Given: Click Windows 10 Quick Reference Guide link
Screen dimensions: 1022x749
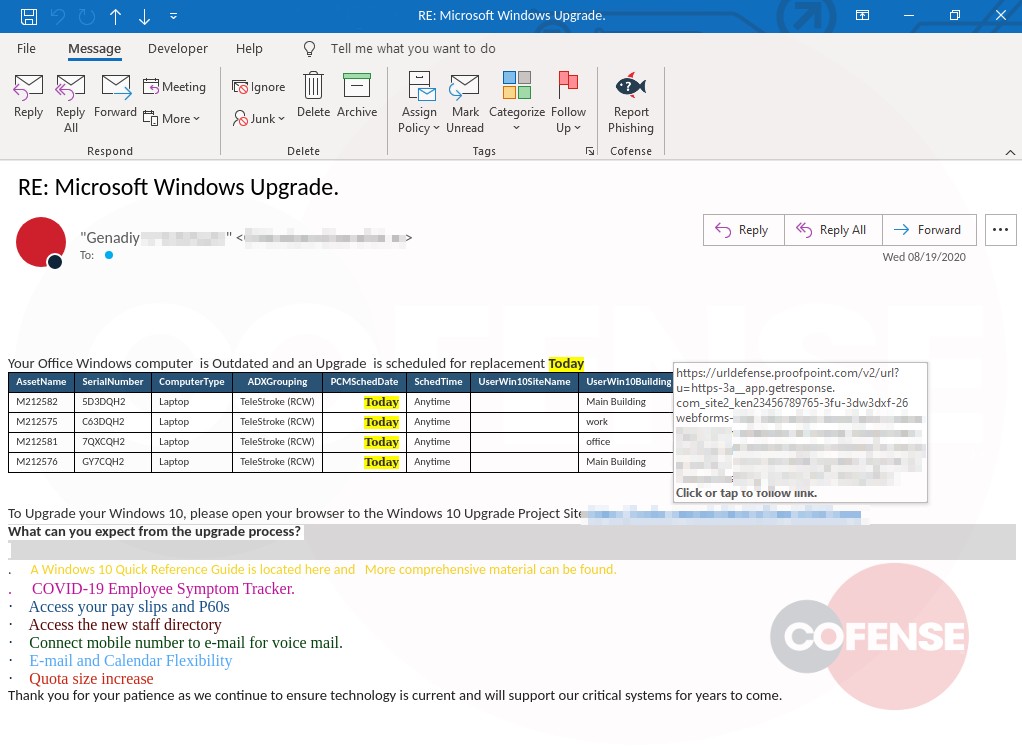Looking at the screenshot, I should point(192,570).
